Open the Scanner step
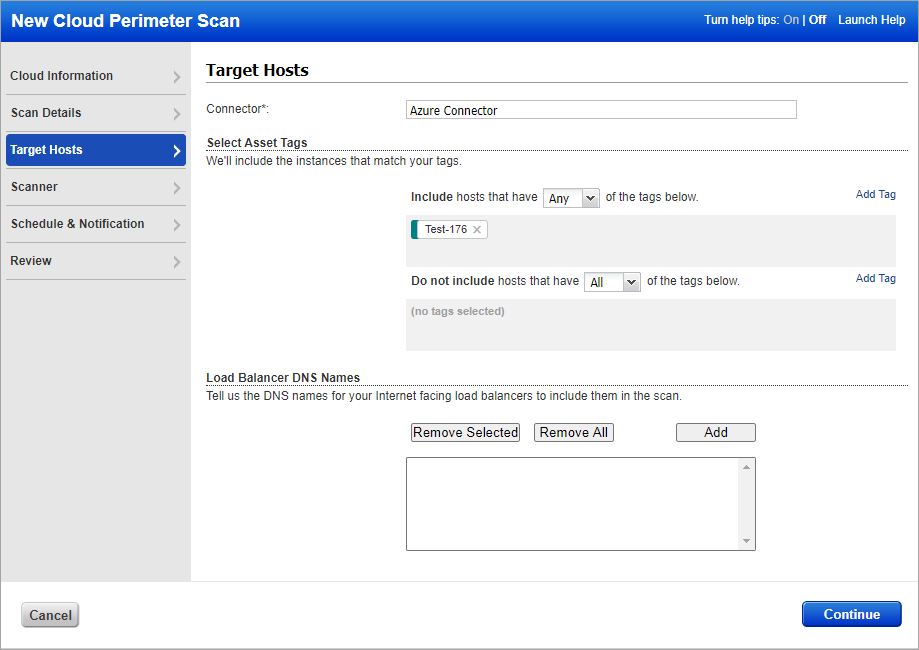Screen dimensions: 919x650 96,187
